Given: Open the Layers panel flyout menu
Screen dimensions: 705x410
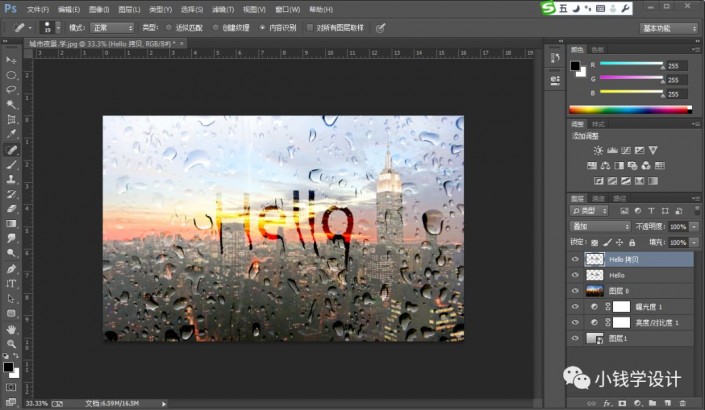Looking at the screenshot, I should click(x=696, y=198).
